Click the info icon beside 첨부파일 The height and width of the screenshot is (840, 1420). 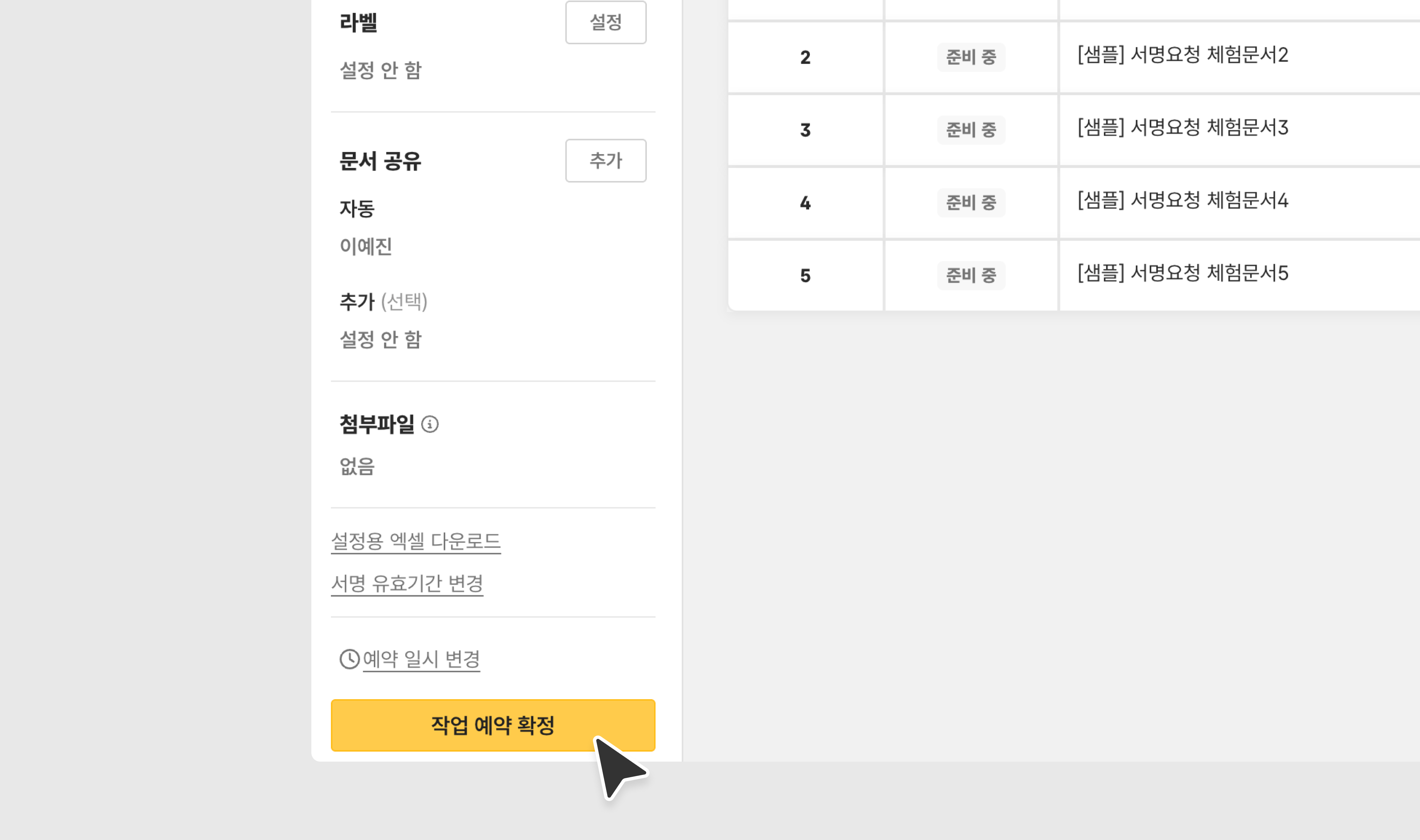pyautogui.click(x=430, y=424)
